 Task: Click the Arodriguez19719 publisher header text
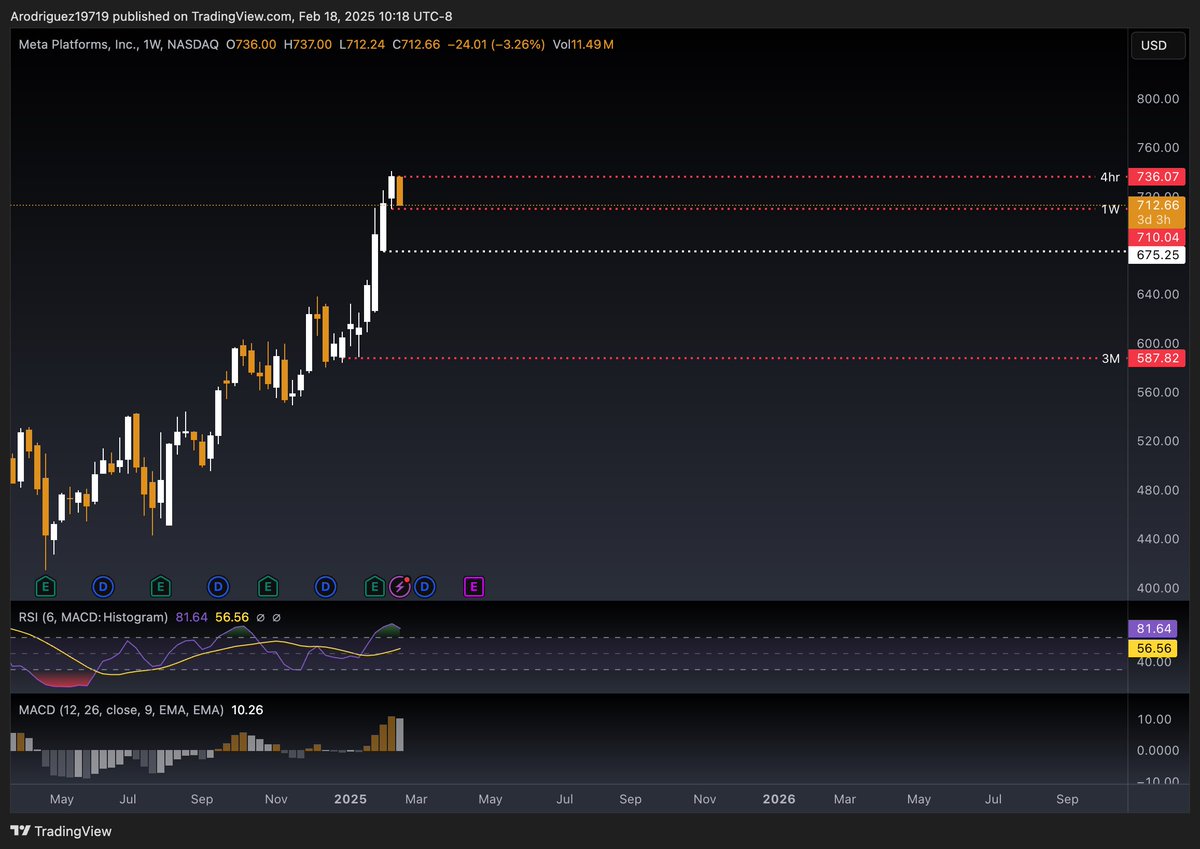pyautogui.click(x=59, y=15)
